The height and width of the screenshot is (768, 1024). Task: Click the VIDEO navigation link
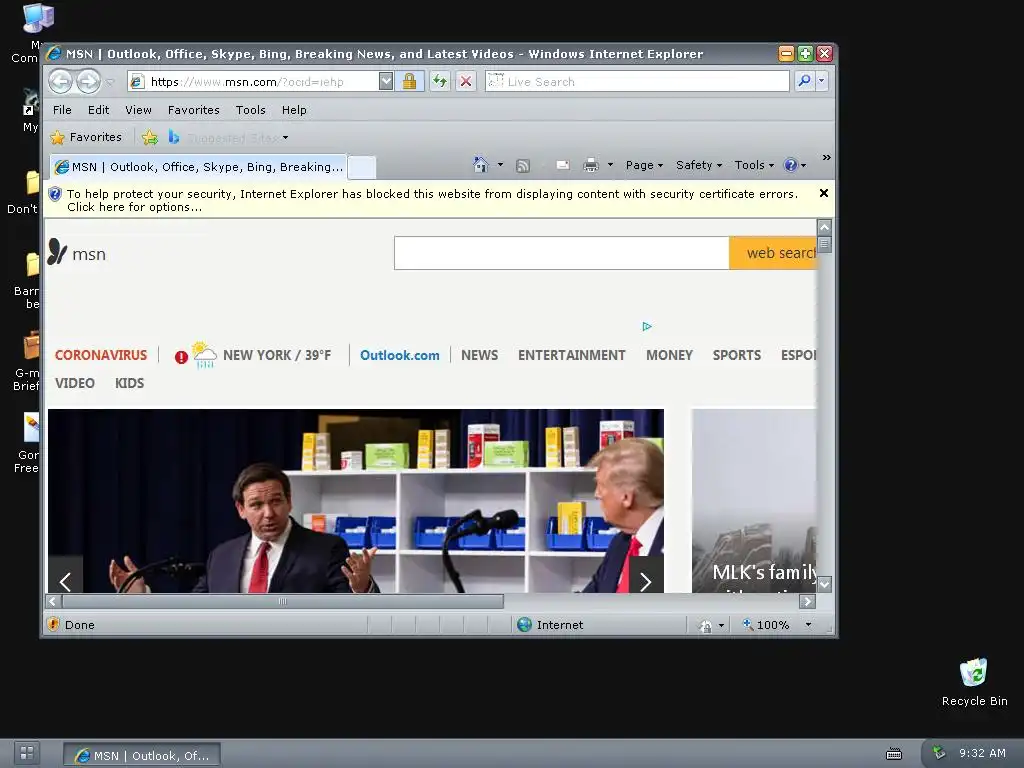point(74,383)
